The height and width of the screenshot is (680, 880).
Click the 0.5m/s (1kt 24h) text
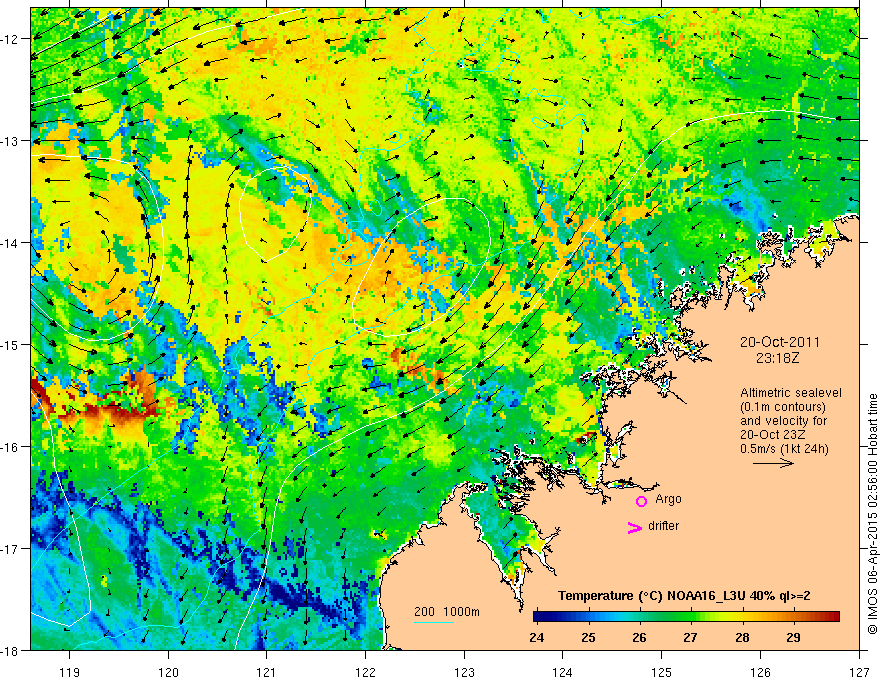tap(784, 449)
